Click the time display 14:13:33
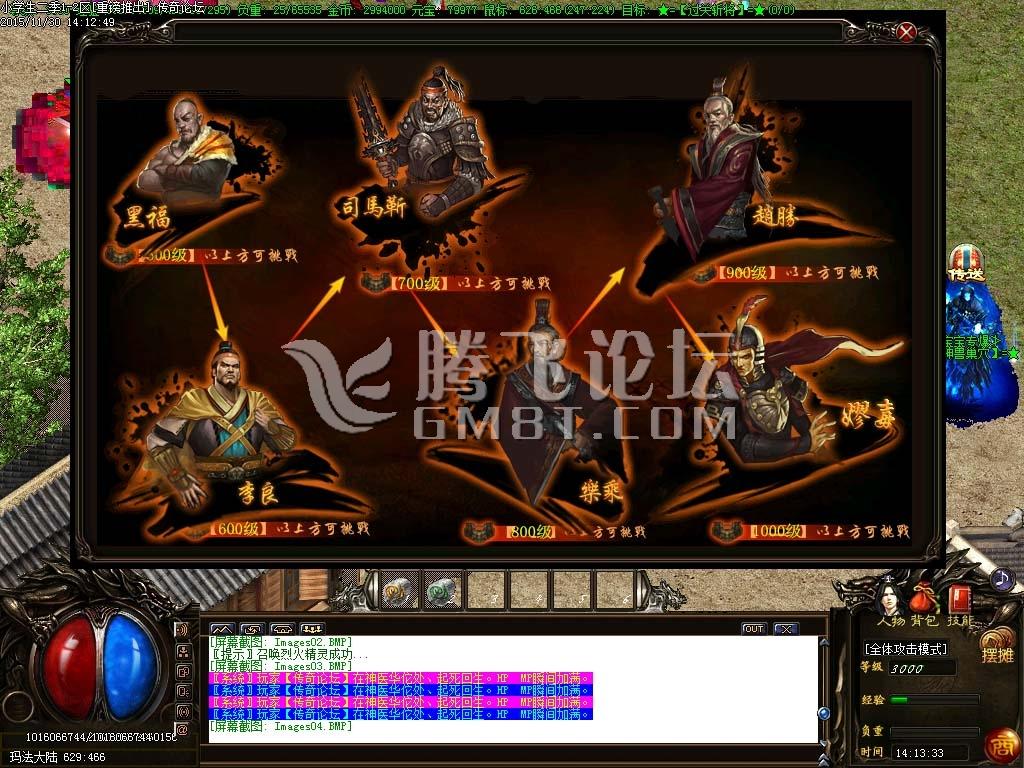 point(920,753)
